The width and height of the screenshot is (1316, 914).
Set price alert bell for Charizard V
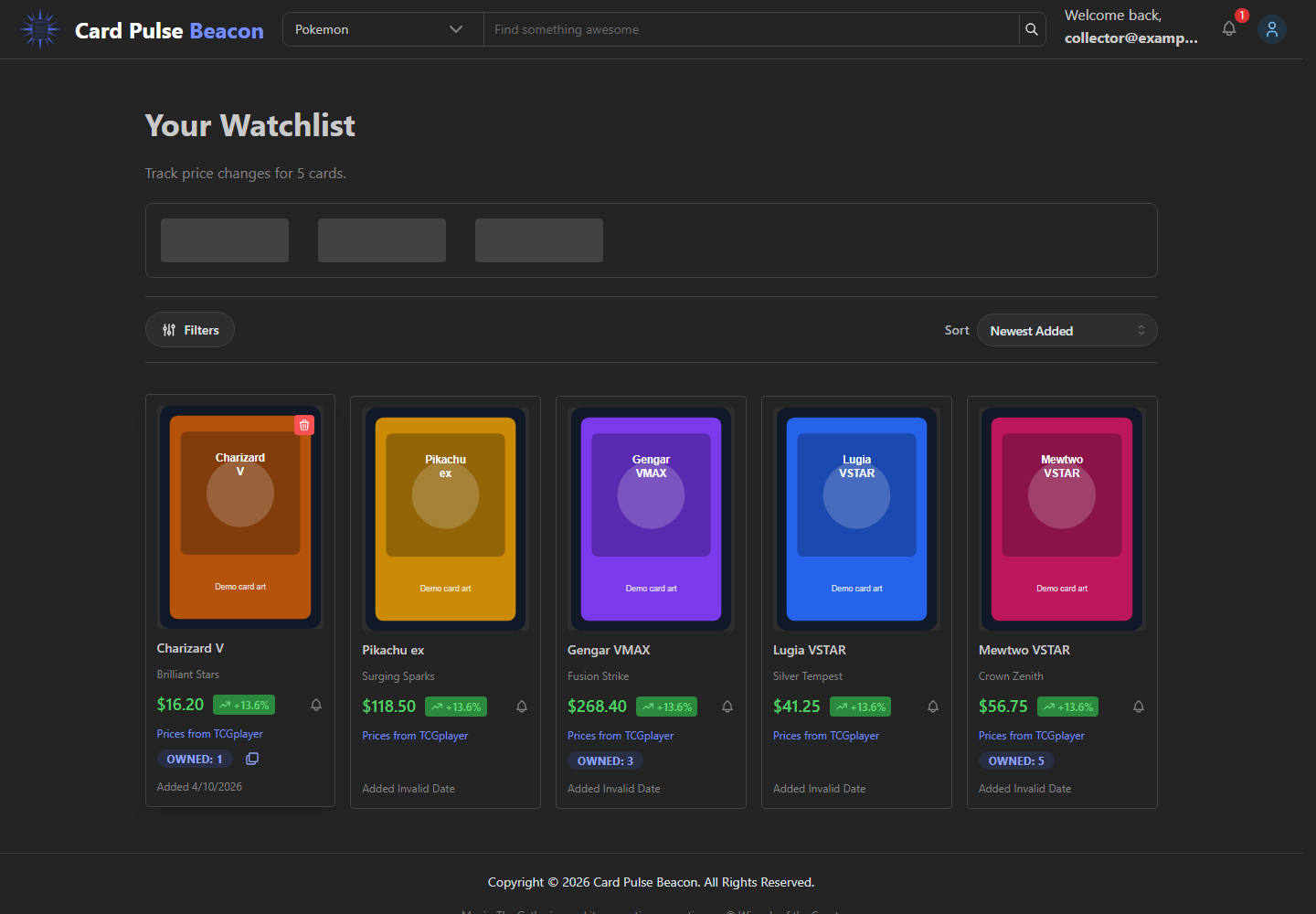(316, 705)
